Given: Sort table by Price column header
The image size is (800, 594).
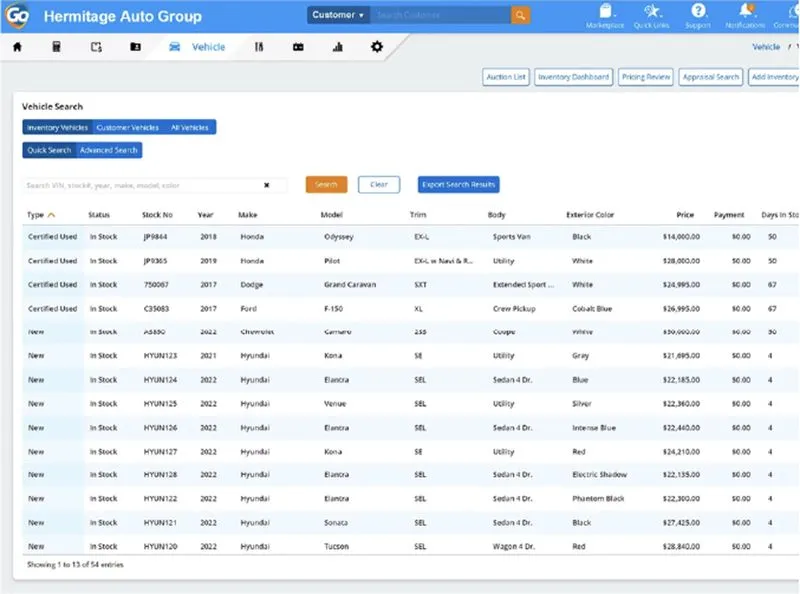Looking at the screenshot, I should pyautogui.click(x=685, y=215).
